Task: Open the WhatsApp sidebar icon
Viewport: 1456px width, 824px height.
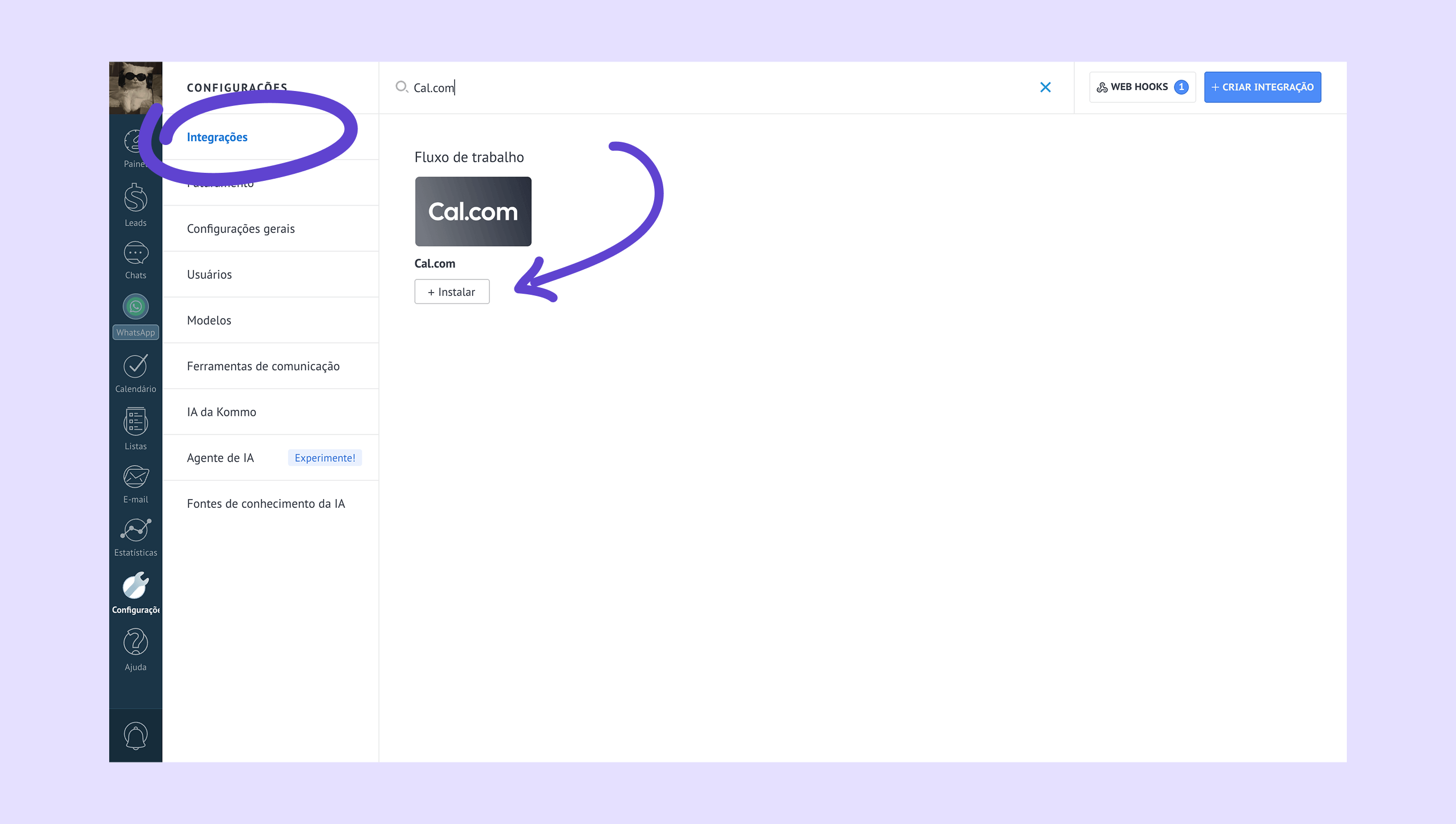Action: tap(135, 307)
